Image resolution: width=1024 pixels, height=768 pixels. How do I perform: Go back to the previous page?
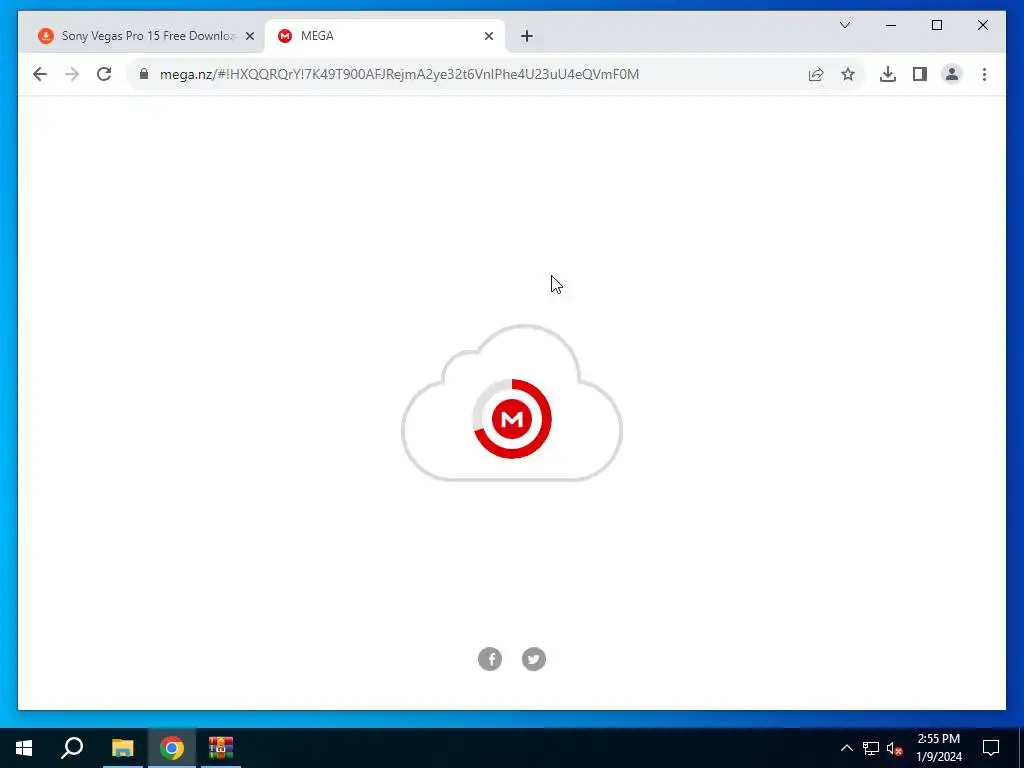pyautogui.click(x=40, y=74)
